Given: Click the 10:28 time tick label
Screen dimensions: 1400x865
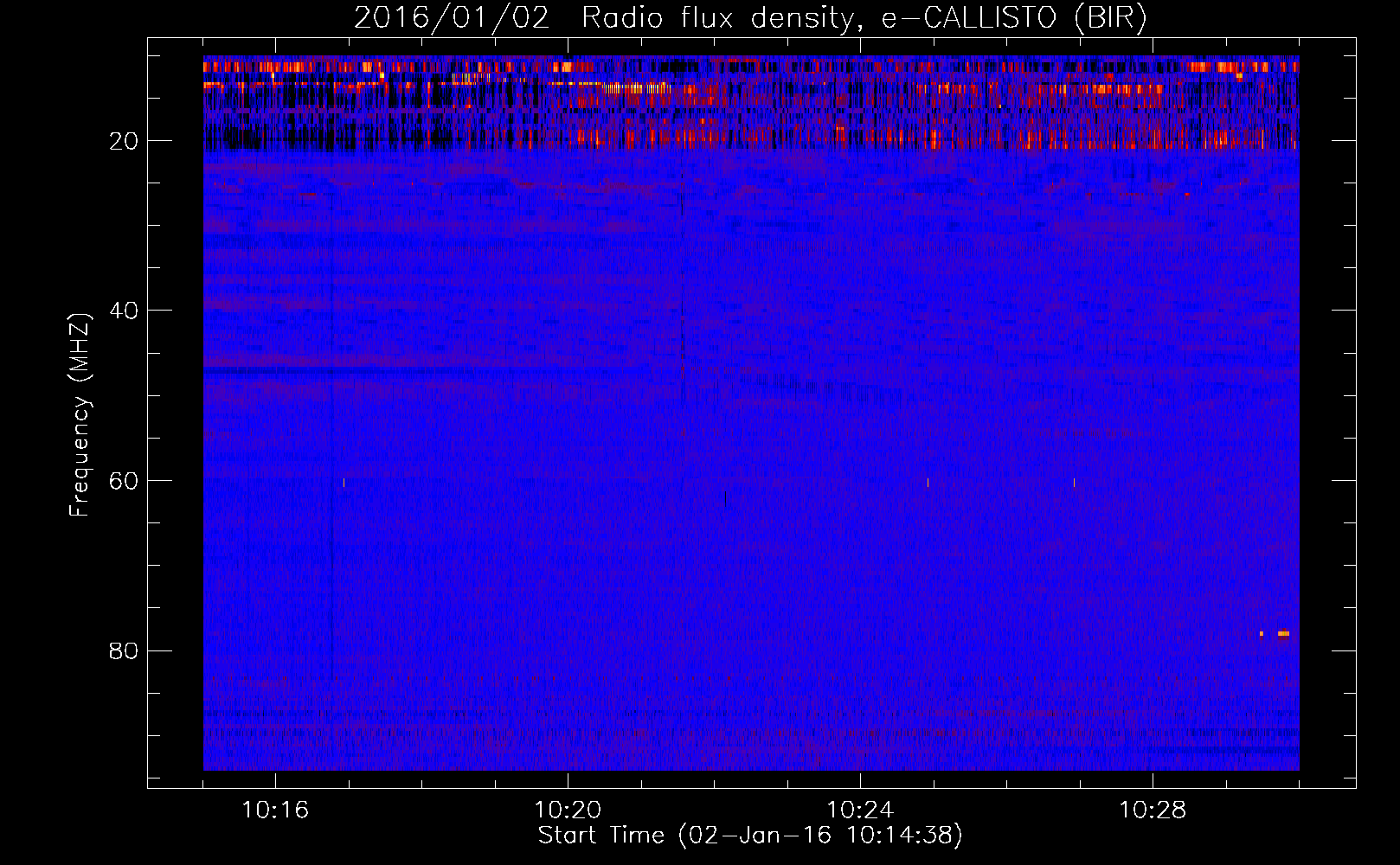Looking at the screenshot, I should click(x=1153, y=811).
